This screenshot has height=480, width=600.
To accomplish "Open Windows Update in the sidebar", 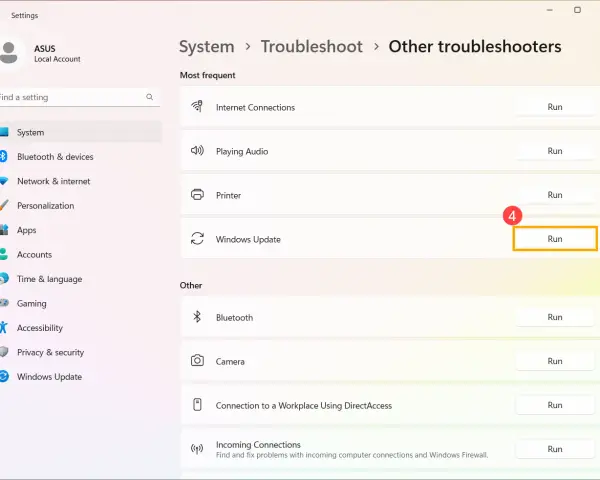I will click(80, 377).
